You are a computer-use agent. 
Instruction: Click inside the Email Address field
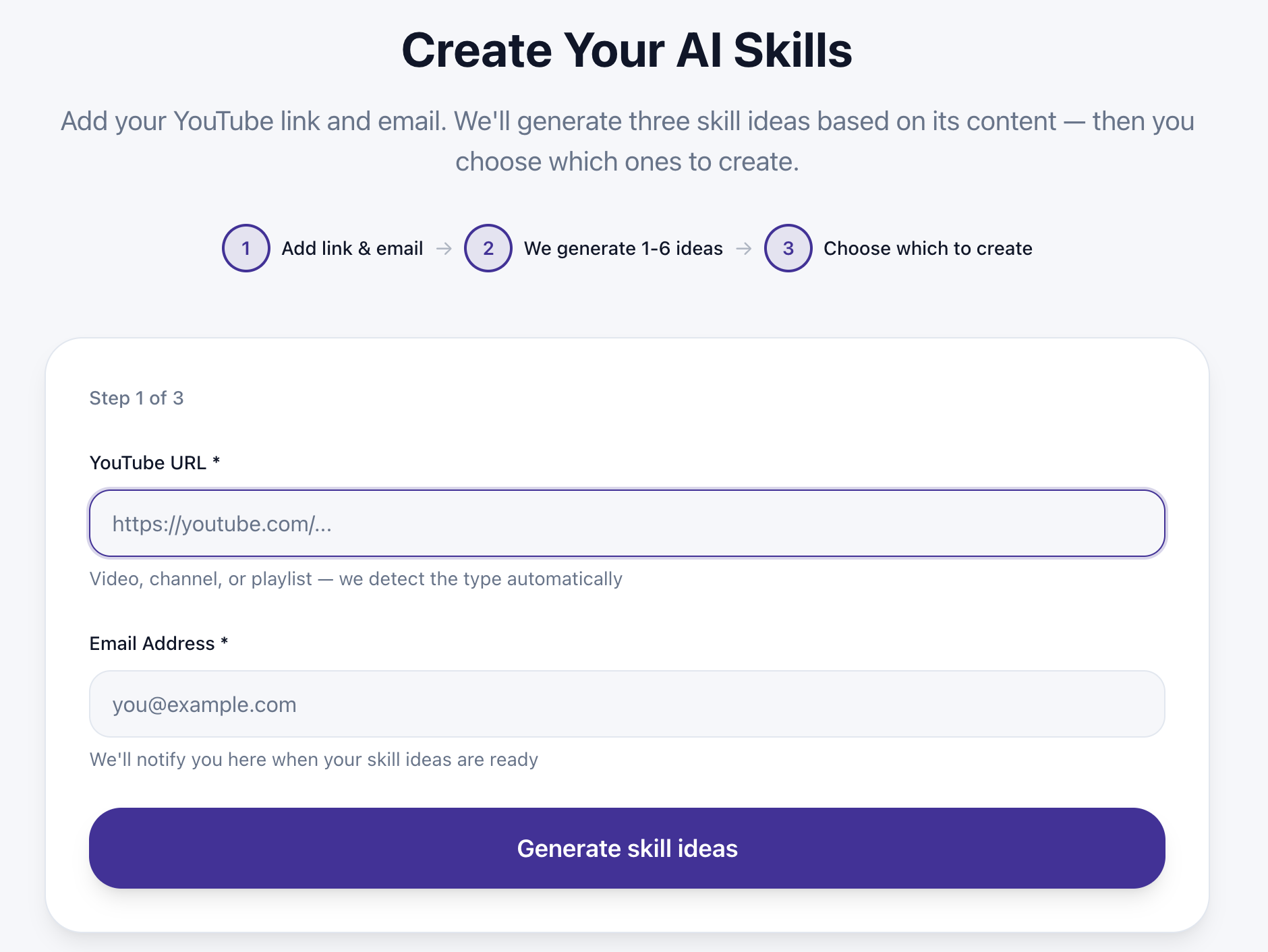pyautogui.click(x=626, y=704)
